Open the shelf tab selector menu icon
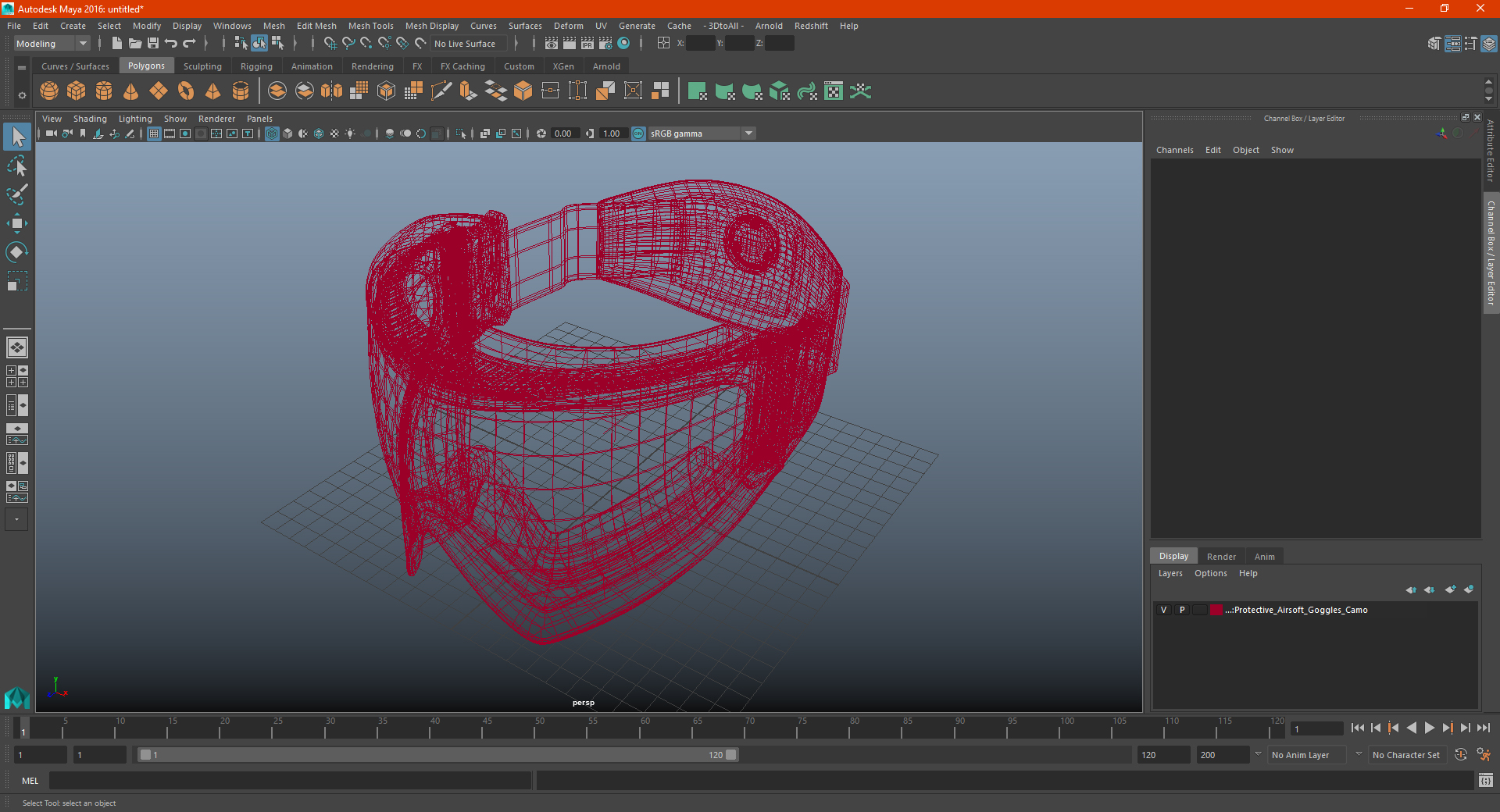Image resolution: width=1500 pixels, height=812 pixels. click(x=22, y=68)
